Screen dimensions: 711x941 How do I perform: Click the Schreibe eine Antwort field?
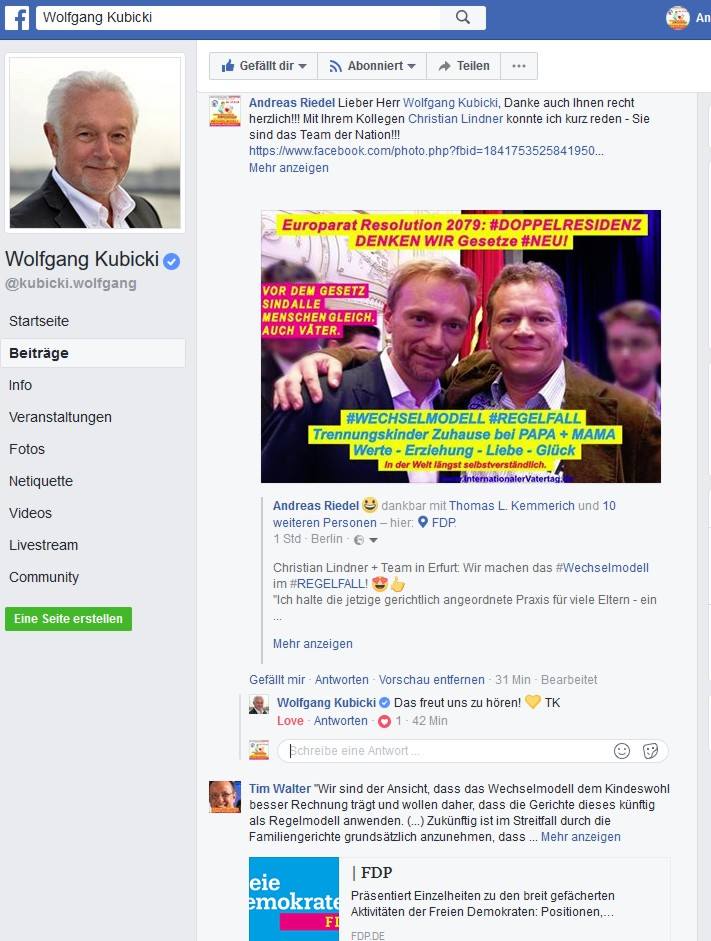coord(447,751)
